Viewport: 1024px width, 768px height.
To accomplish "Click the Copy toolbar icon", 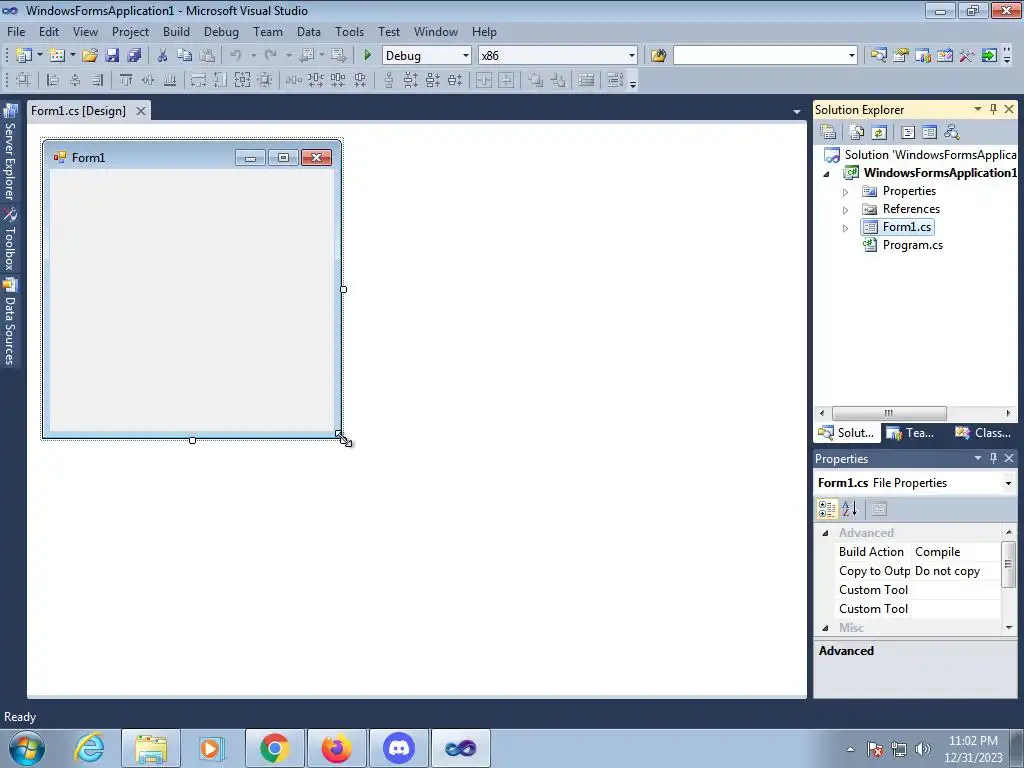I will tap(185, 56).
